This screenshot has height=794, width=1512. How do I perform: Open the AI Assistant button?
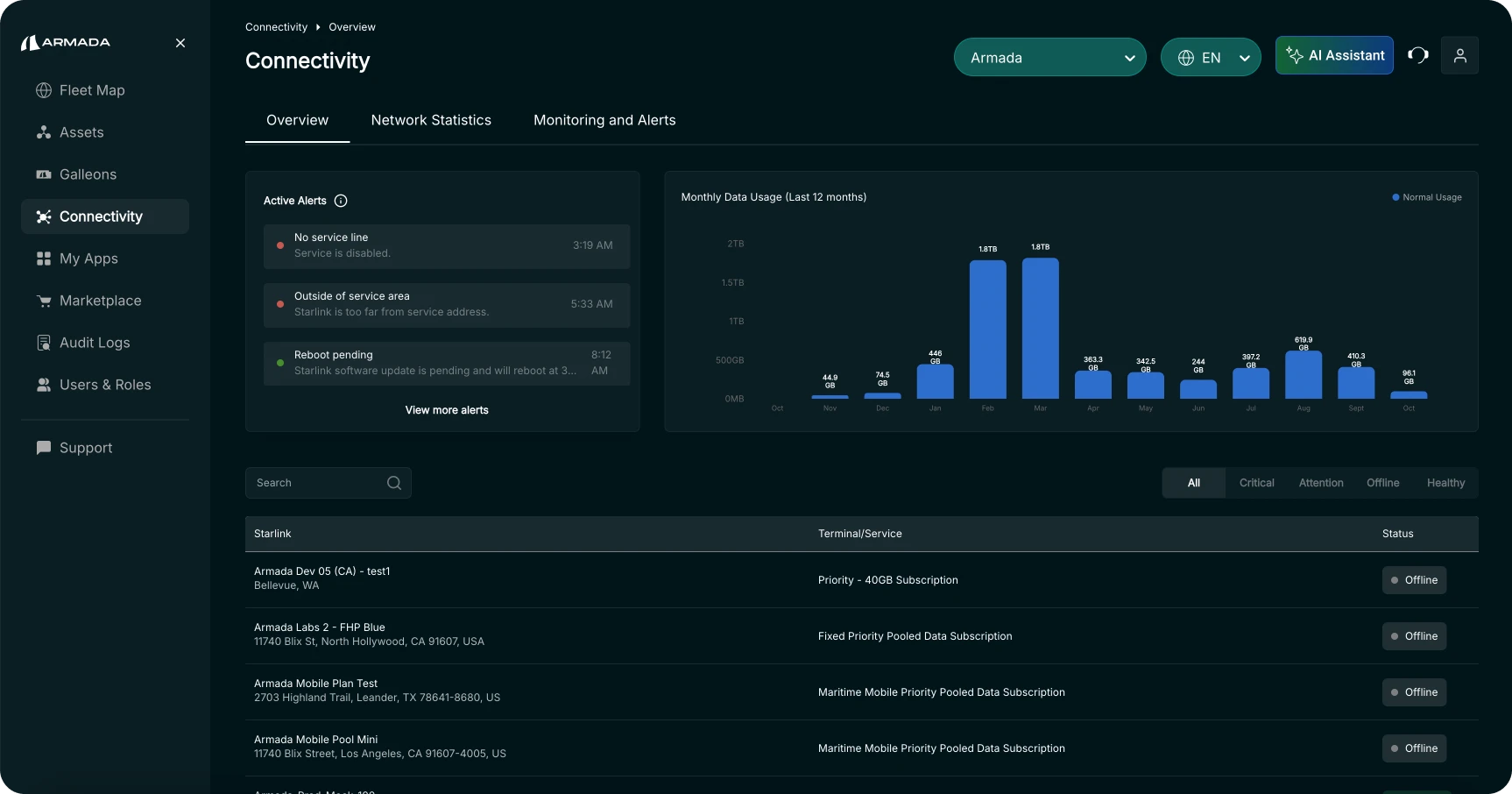tap(1334, 55)
